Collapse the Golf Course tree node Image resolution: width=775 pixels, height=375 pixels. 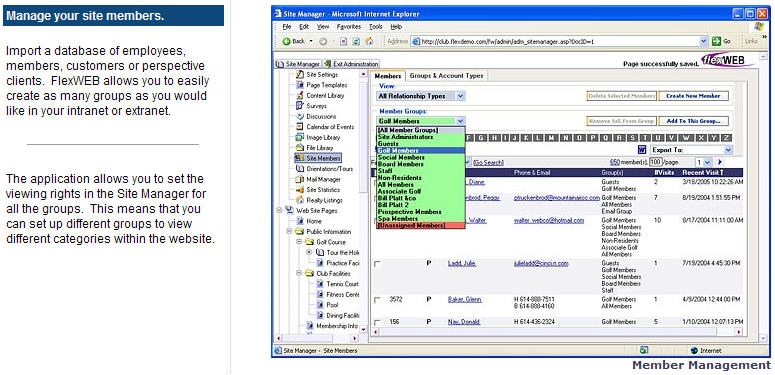point(300,242)
